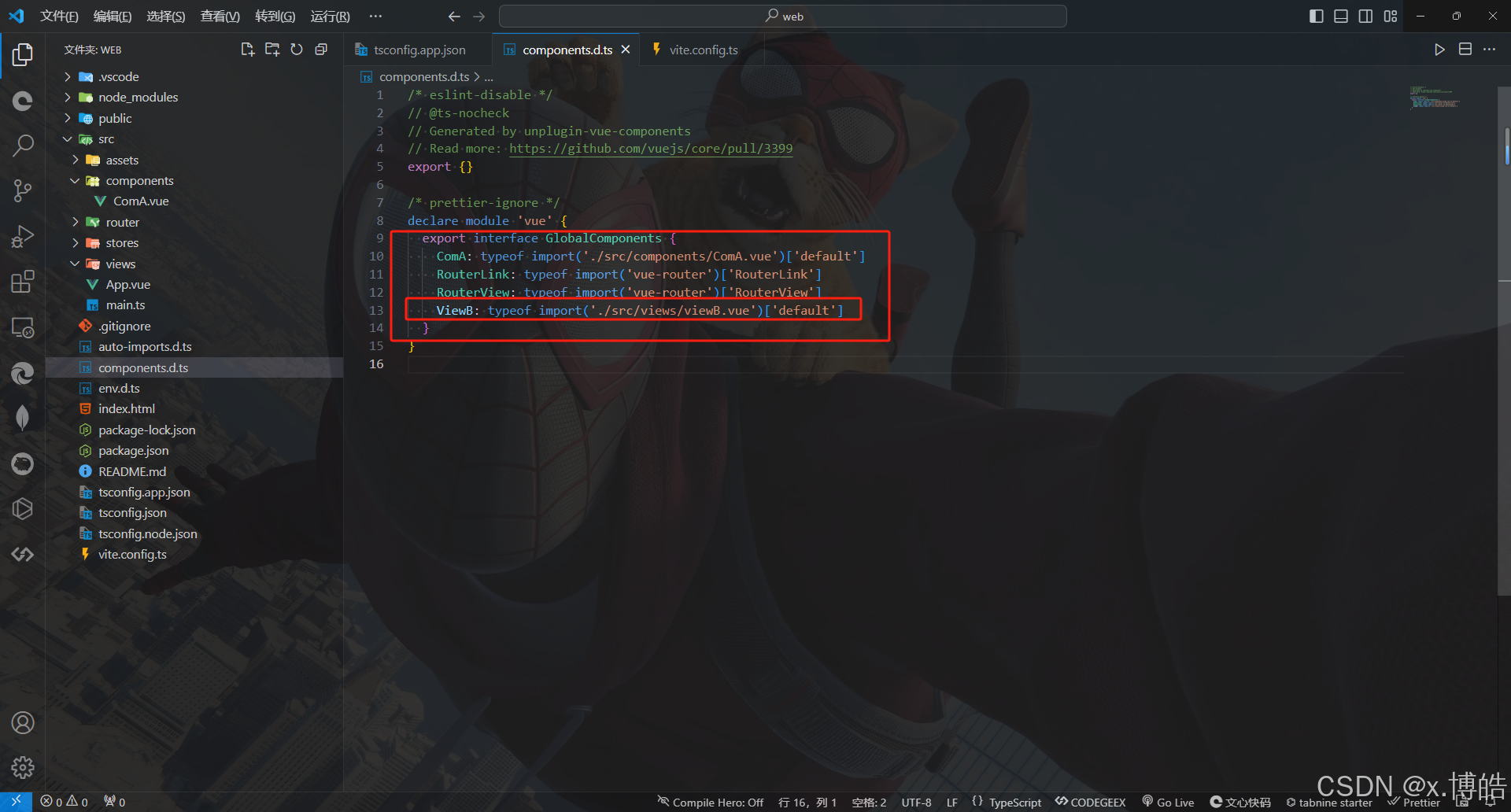Open tabnine starter status item

pyautogui.click(x=1329, y=802)
